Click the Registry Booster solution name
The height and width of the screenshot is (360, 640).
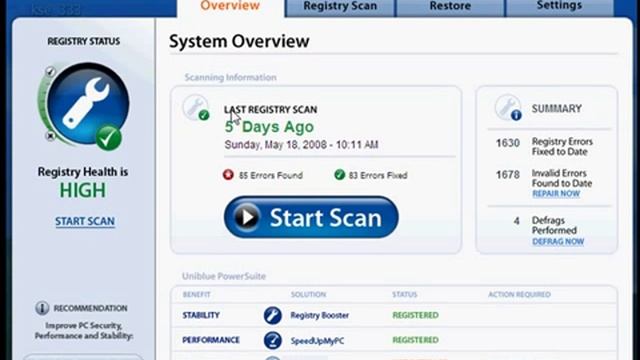(x=320, y=315)
